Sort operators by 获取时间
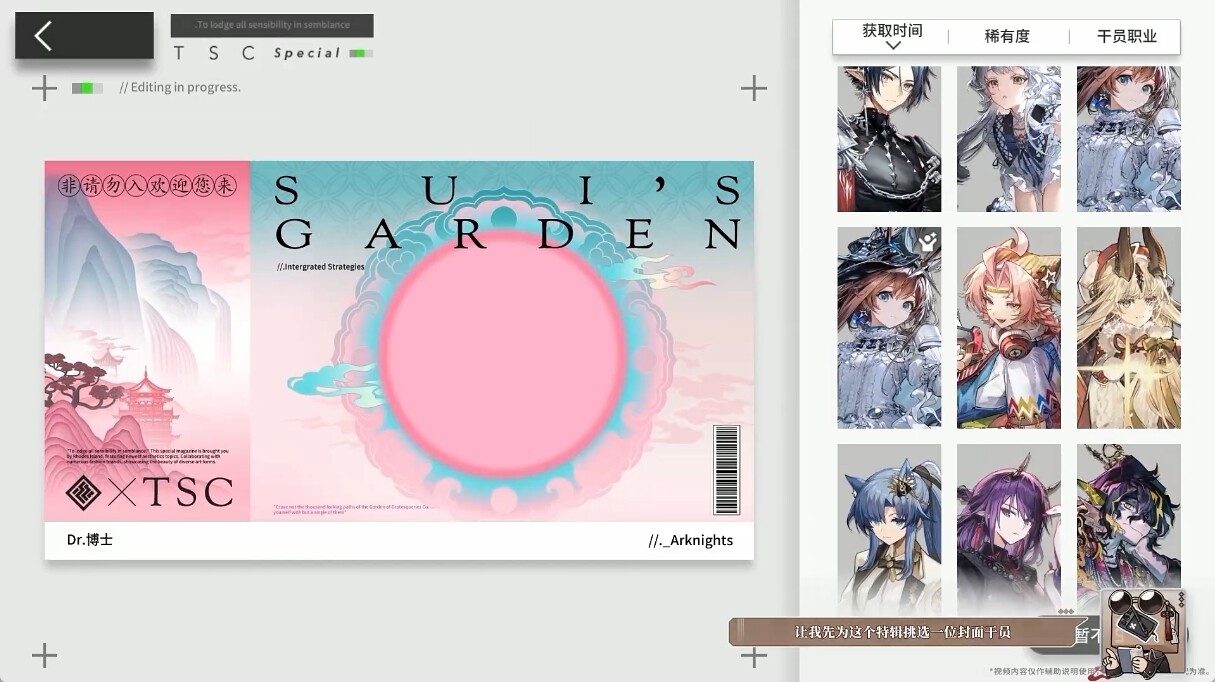 pyautogui.click(x=892, y=31)
